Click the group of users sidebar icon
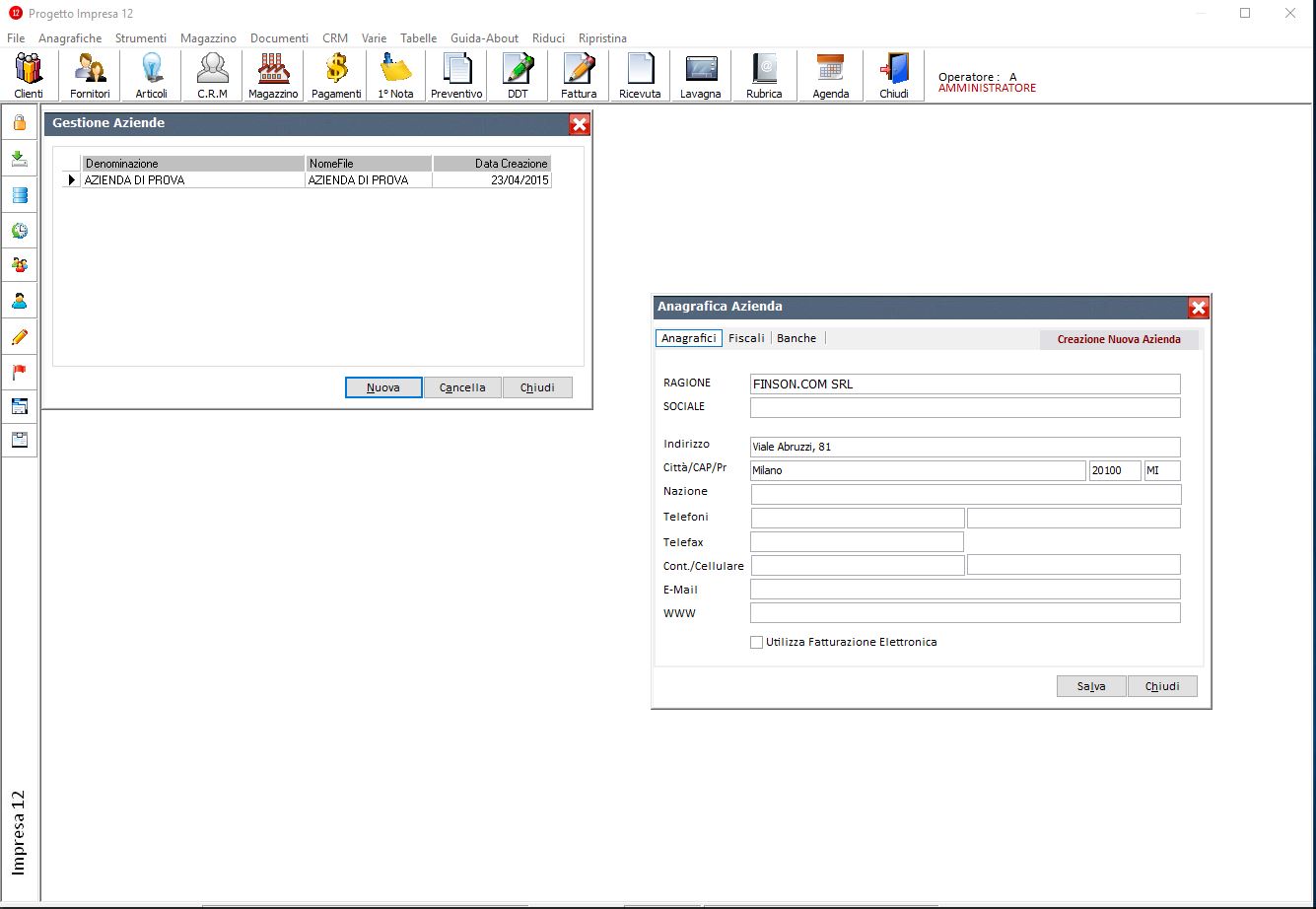The width and height of the screenshot is (1316, 909). 20,265
